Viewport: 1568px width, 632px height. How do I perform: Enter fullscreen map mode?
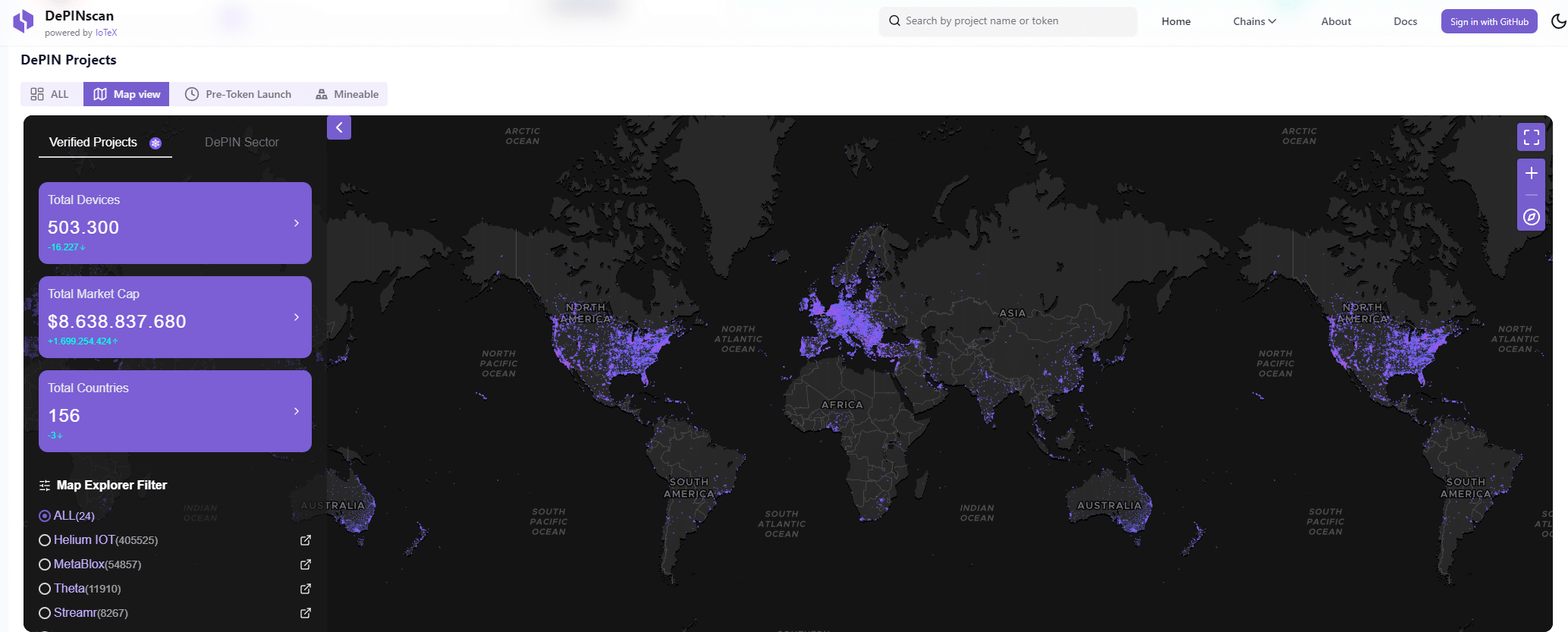click(1531, 137)
